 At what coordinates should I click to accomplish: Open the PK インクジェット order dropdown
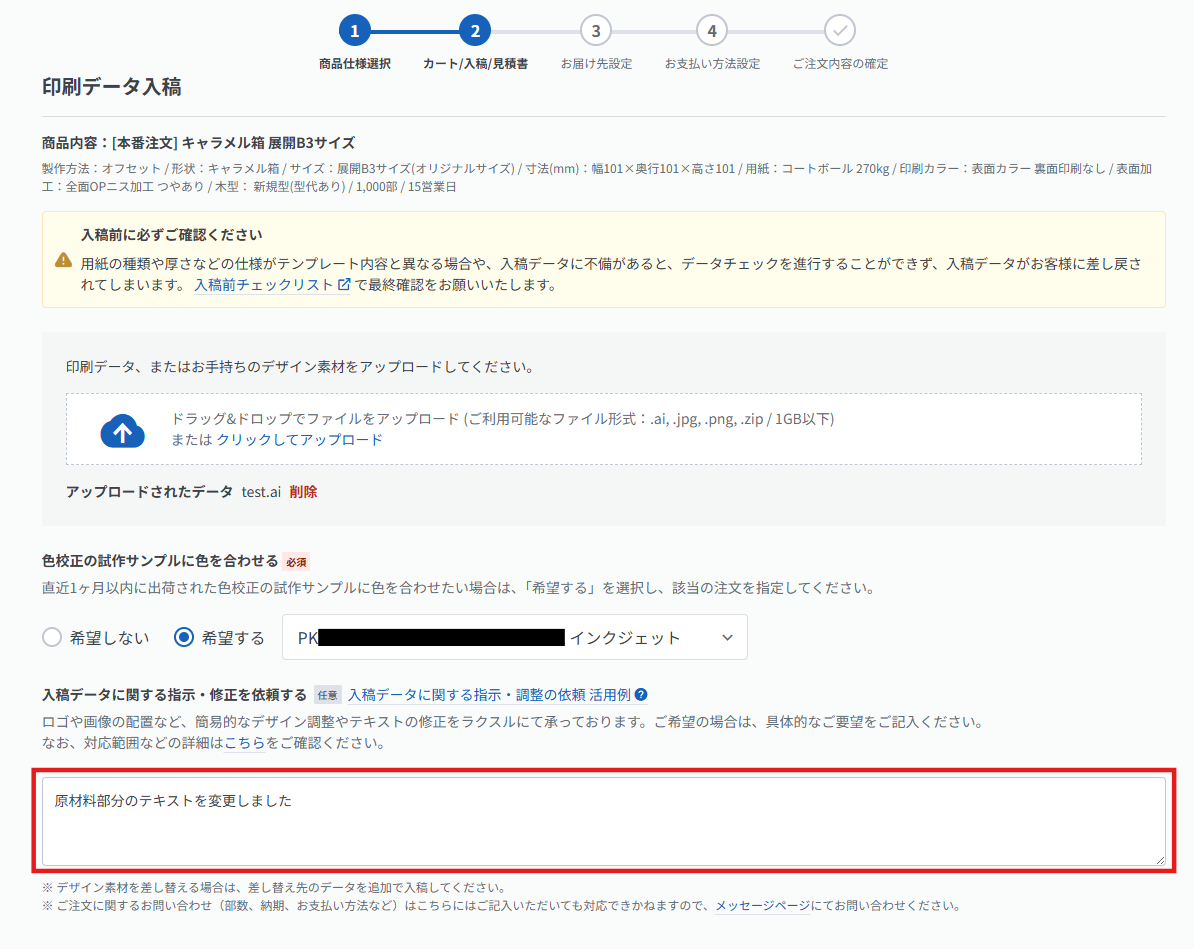pyautogui.click(x=515, y=637)
